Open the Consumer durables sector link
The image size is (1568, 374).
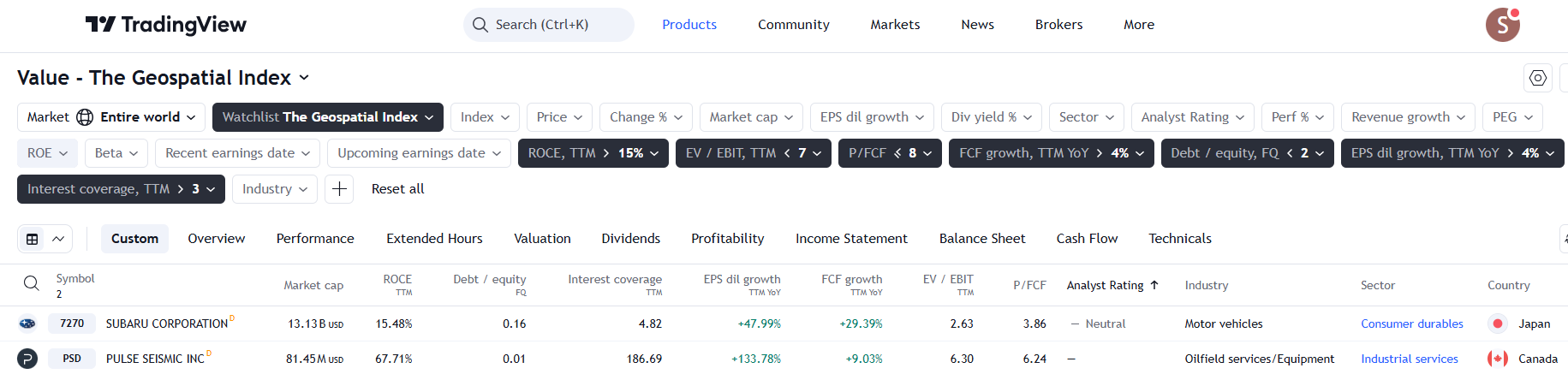1412,324
